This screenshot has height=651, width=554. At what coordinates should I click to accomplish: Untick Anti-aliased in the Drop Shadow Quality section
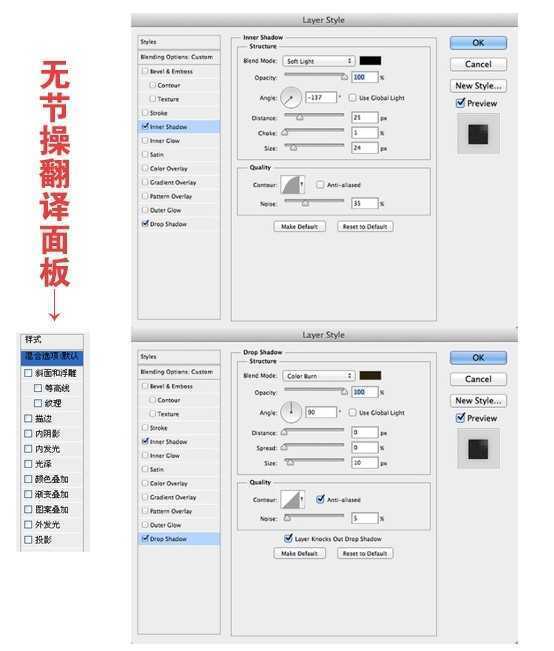coord(320,499)
